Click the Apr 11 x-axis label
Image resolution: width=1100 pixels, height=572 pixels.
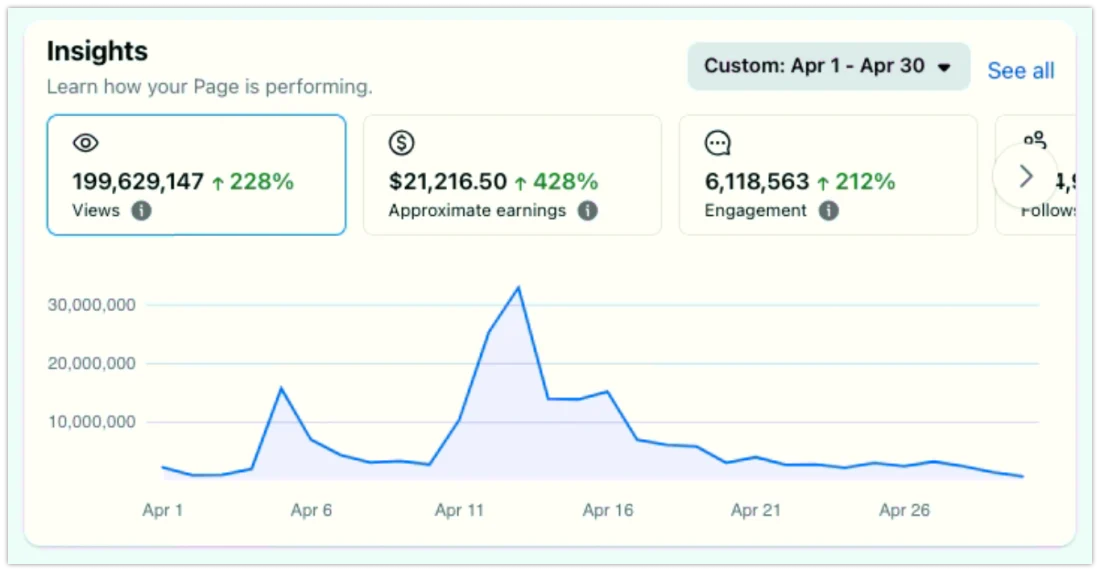(x=460, y=510)
